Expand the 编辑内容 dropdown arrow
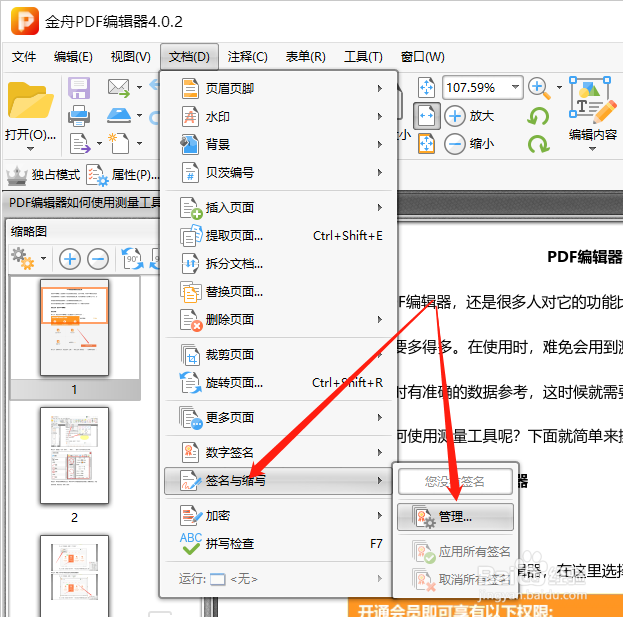 pyautogui.click(x=592, y=149)
